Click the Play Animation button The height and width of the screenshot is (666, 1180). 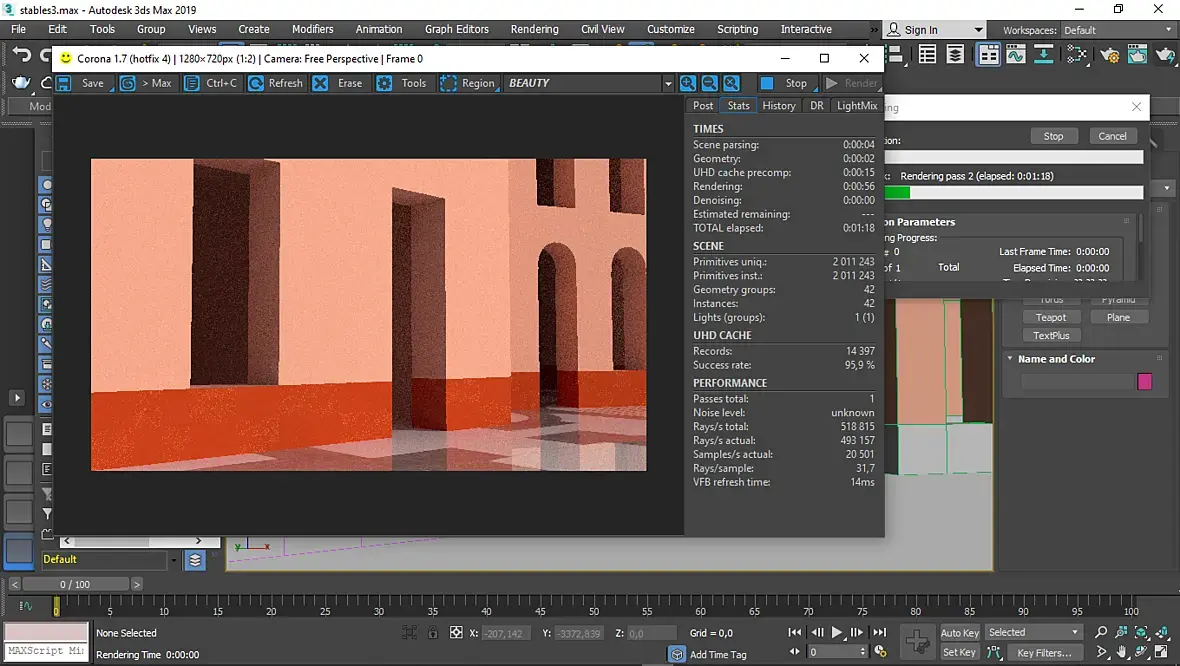point(836,633)
